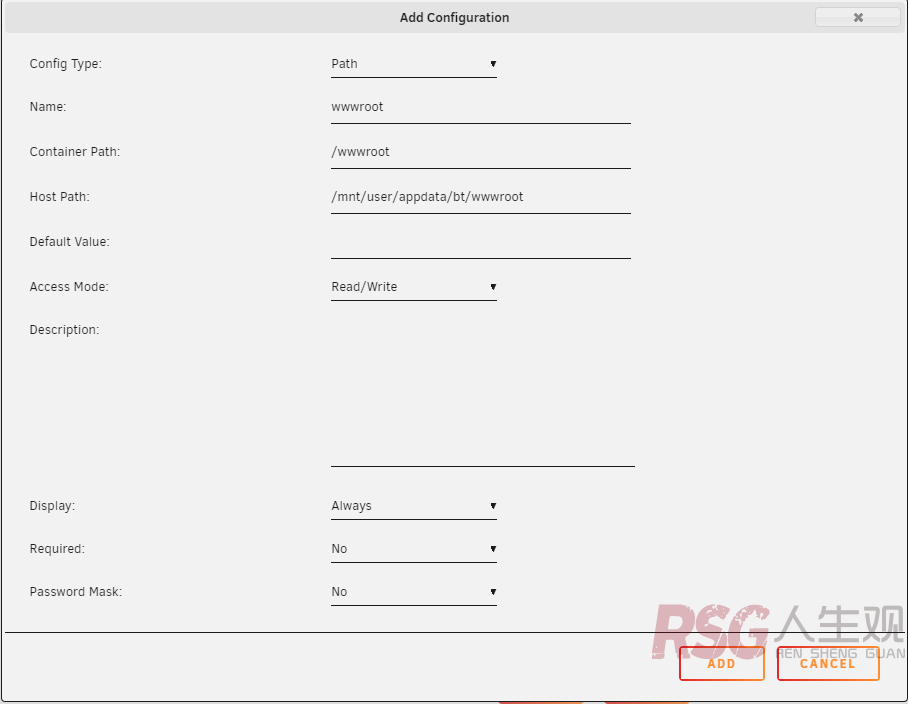The height and width of the screenshot is (704, 908).
Task: Click the Password Mask label
Action: [76, 592]
